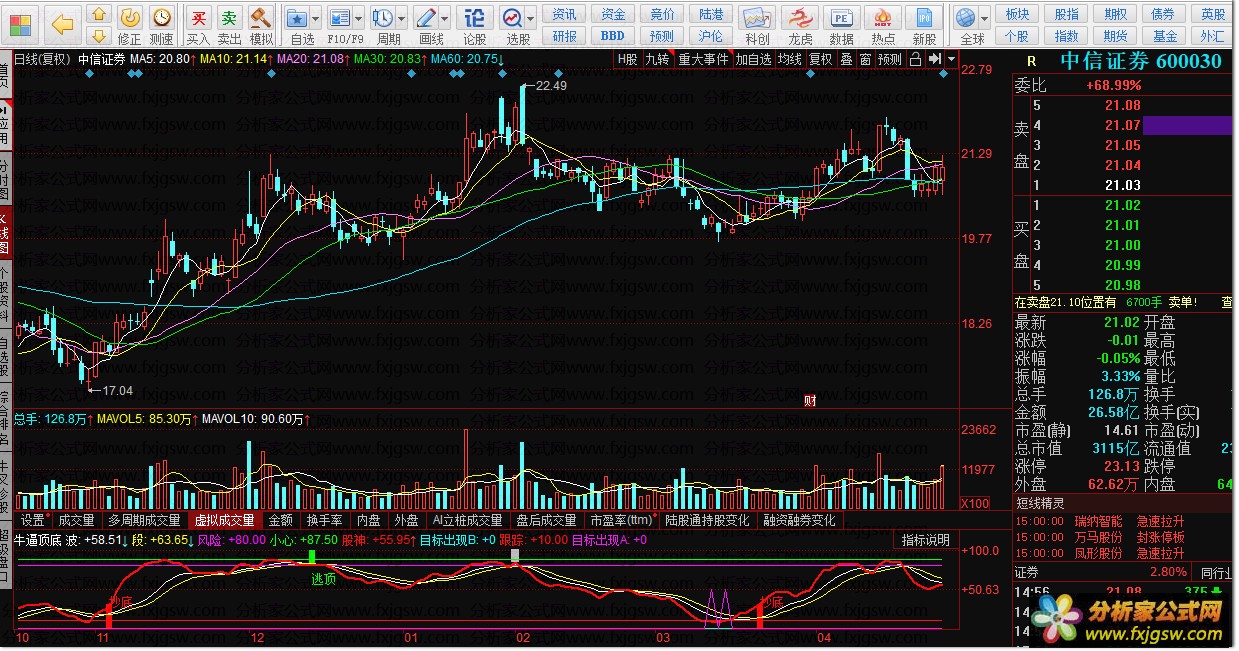Go back with yellow left arrow
Screen dimensions: 1239x651
[62, 24]
